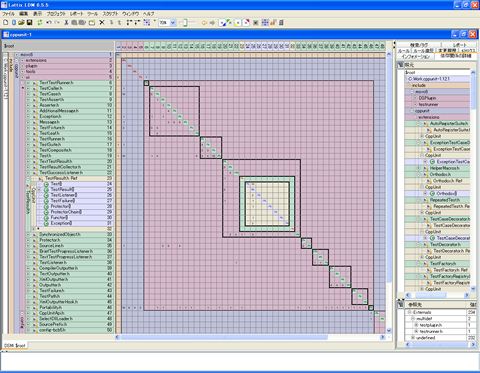Open the レポート menu

(76, 14)
